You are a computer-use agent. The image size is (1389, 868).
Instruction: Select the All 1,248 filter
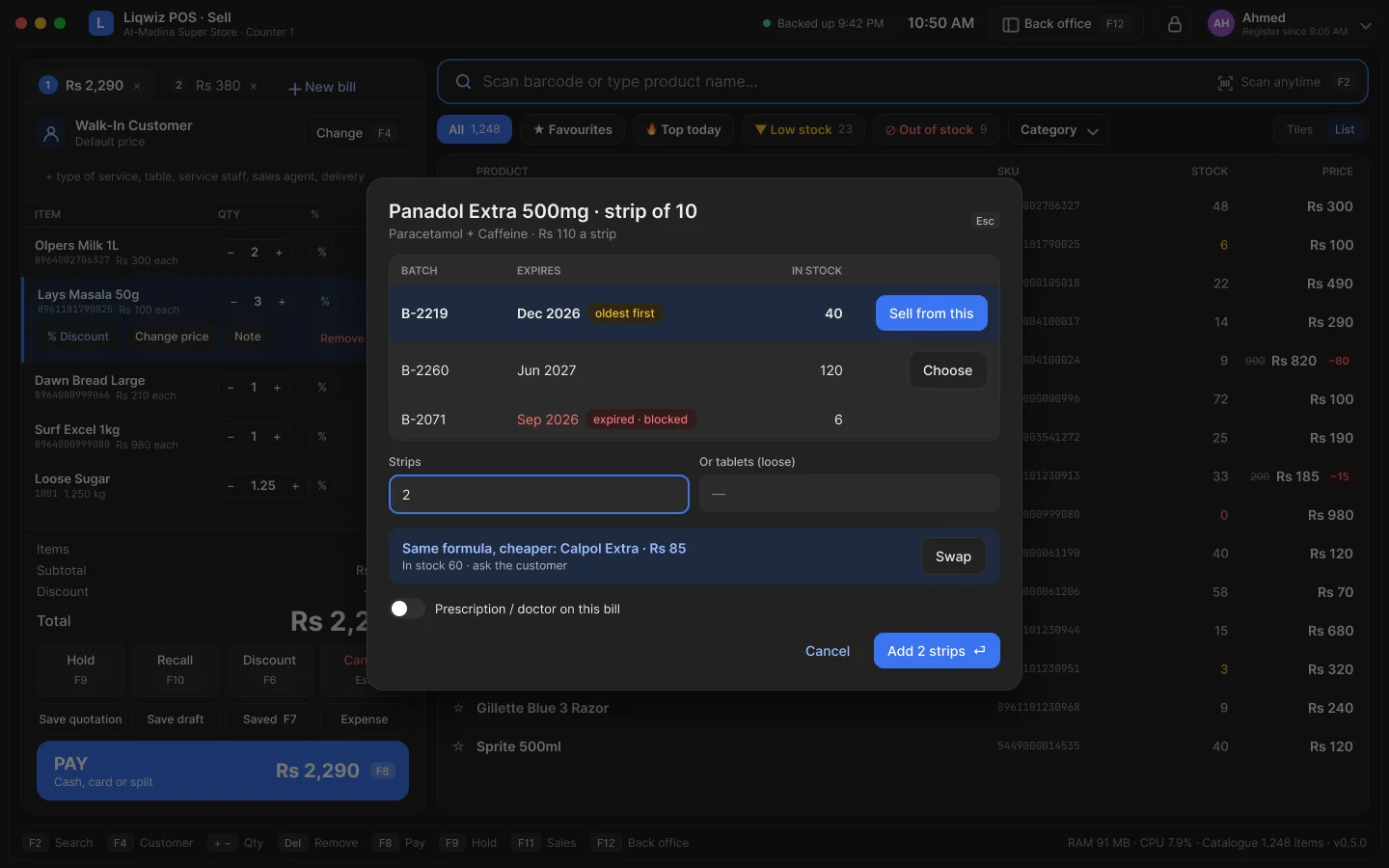(475, 130)
